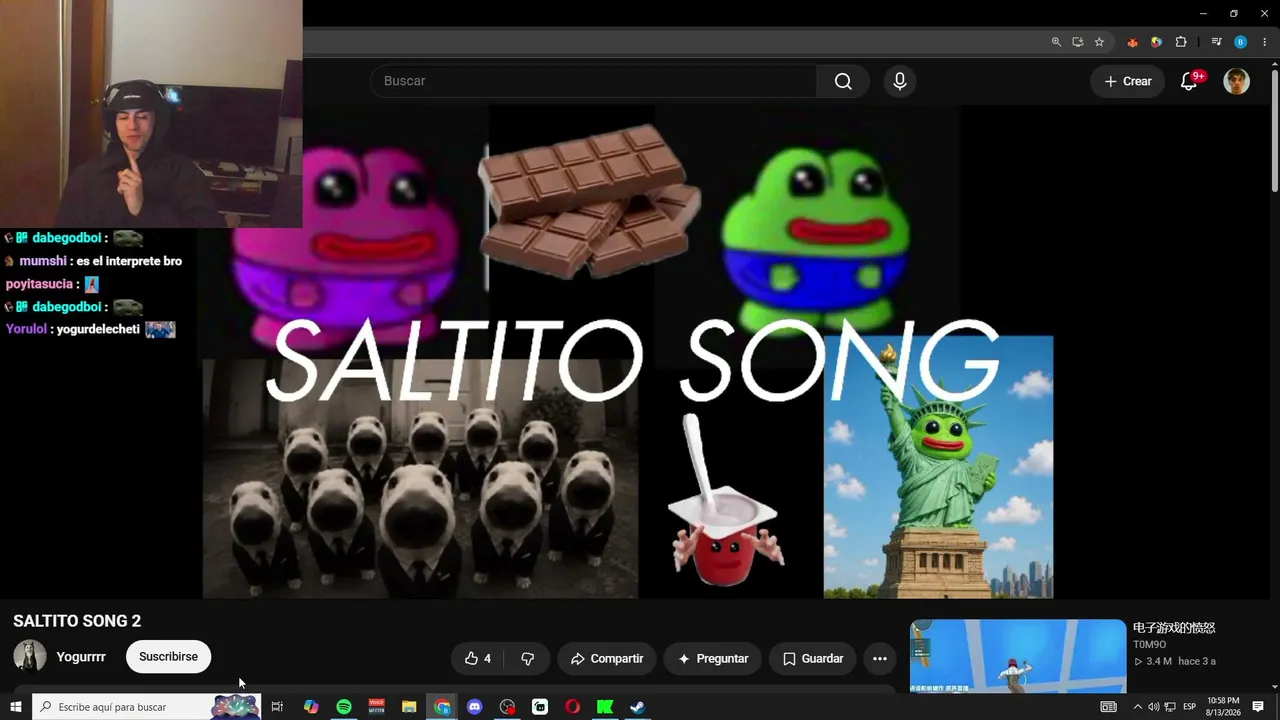Switch to Chrome on the taskbar
This screenshot has width=1280, height=720.
coord(442,707)
